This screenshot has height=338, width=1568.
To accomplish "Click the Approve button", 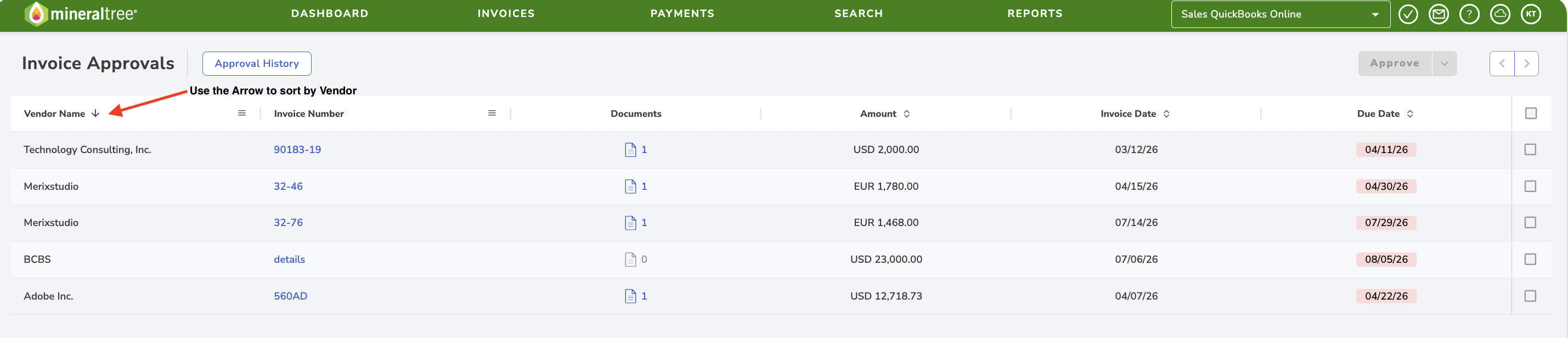I will [1395, 63].
